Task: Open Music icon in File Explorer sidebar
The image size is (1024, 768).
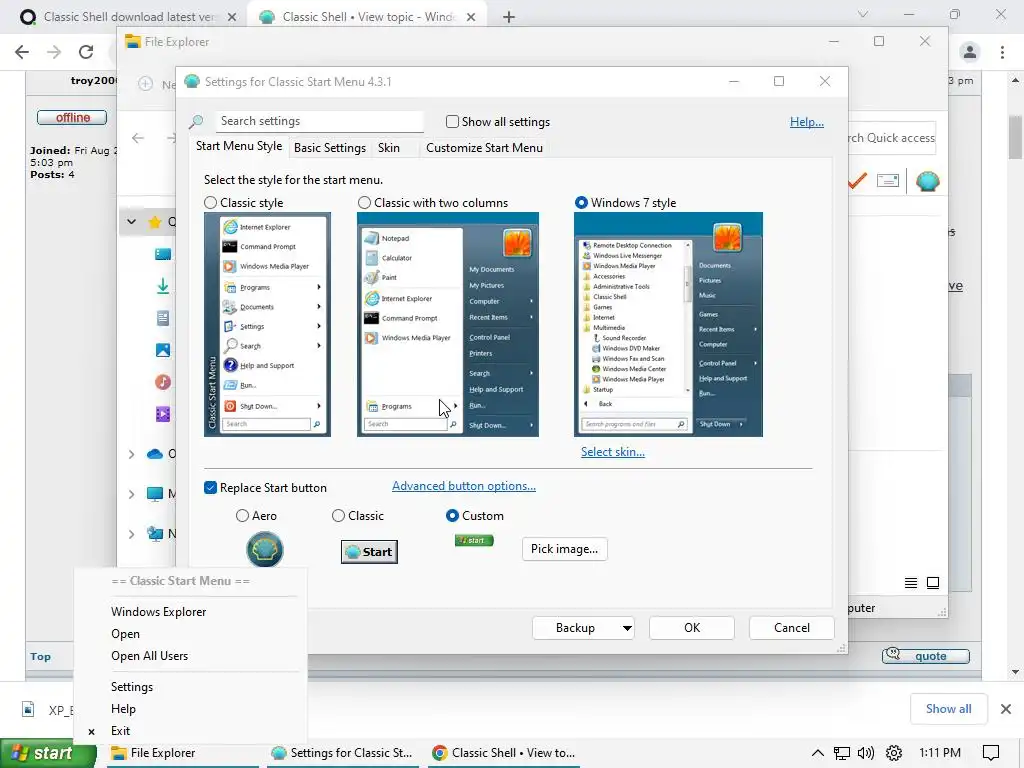Action: click(x=163, y=382)
